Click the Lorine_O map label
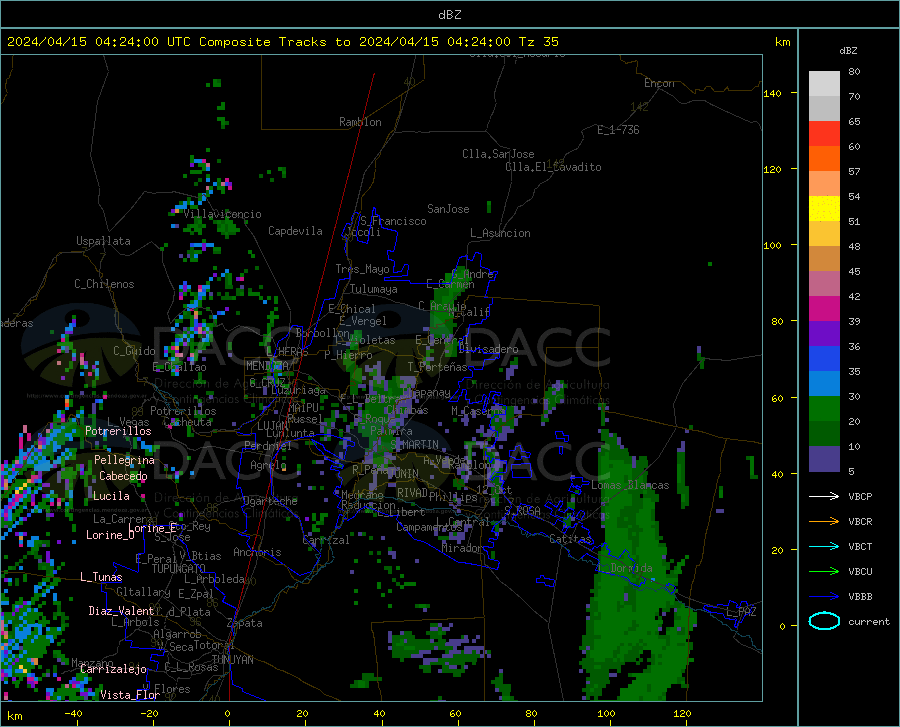This screenshot has height=727, width=900. tap(110, 535)
